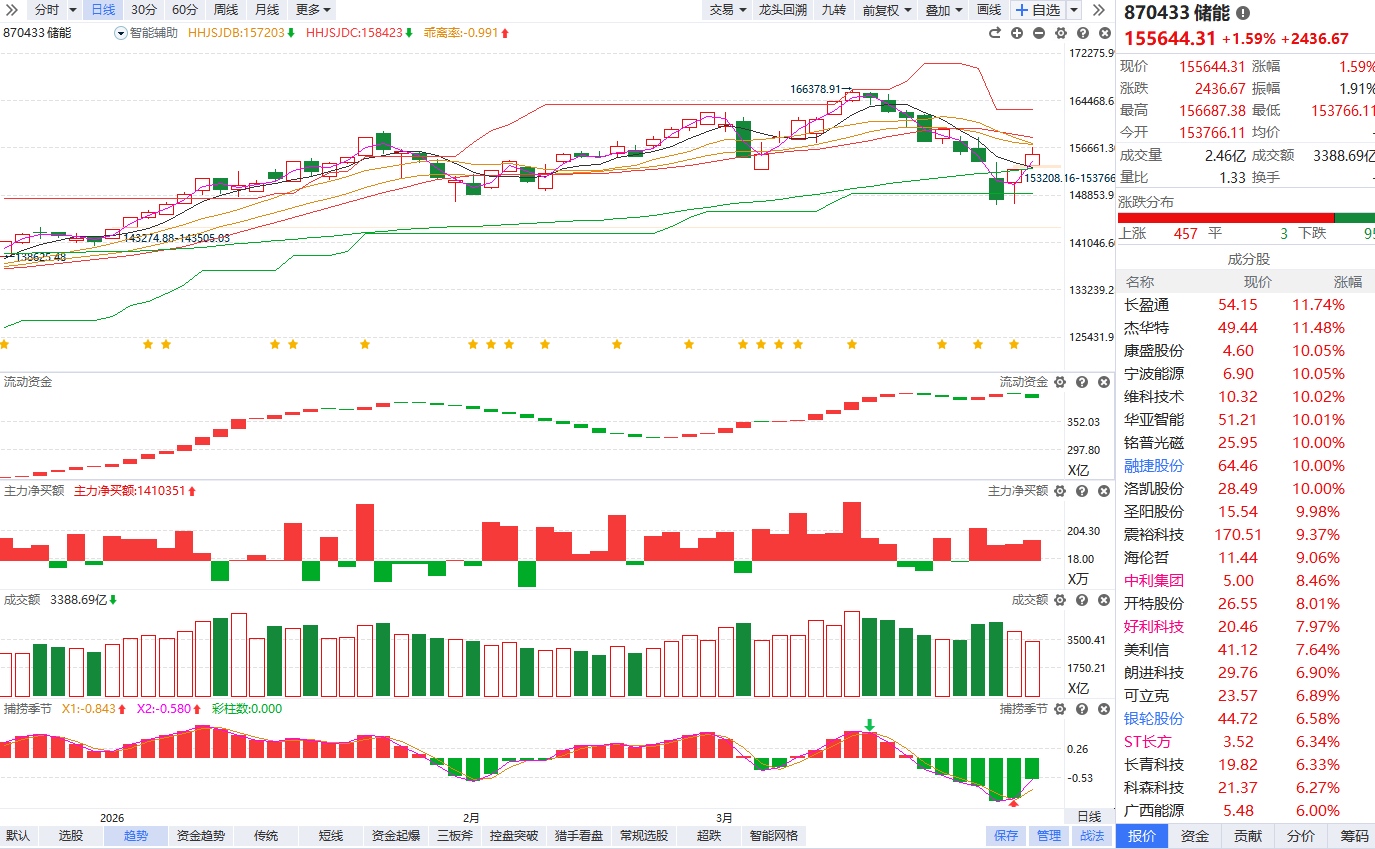Click the 涨幅 column header to sort
The width and height of the screenshot is (1375, 849).
click(1347, 282)
